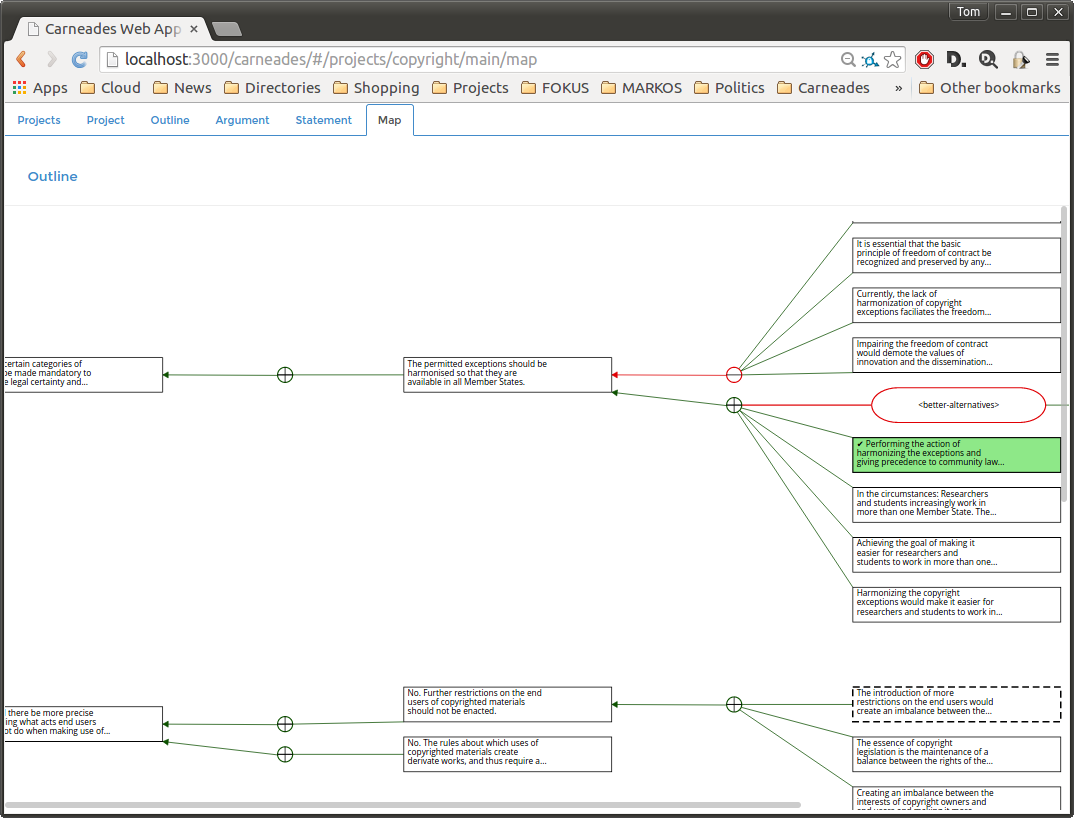Select partially hidden 'certain categories of' statement
The image size is (1074, 818).
(x=84, y=375)
